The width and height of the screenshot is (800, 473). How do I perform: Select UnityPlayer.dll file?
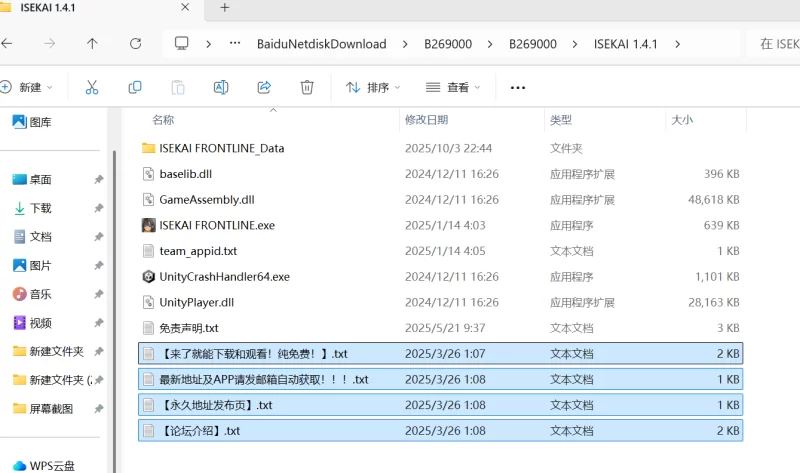441,302
